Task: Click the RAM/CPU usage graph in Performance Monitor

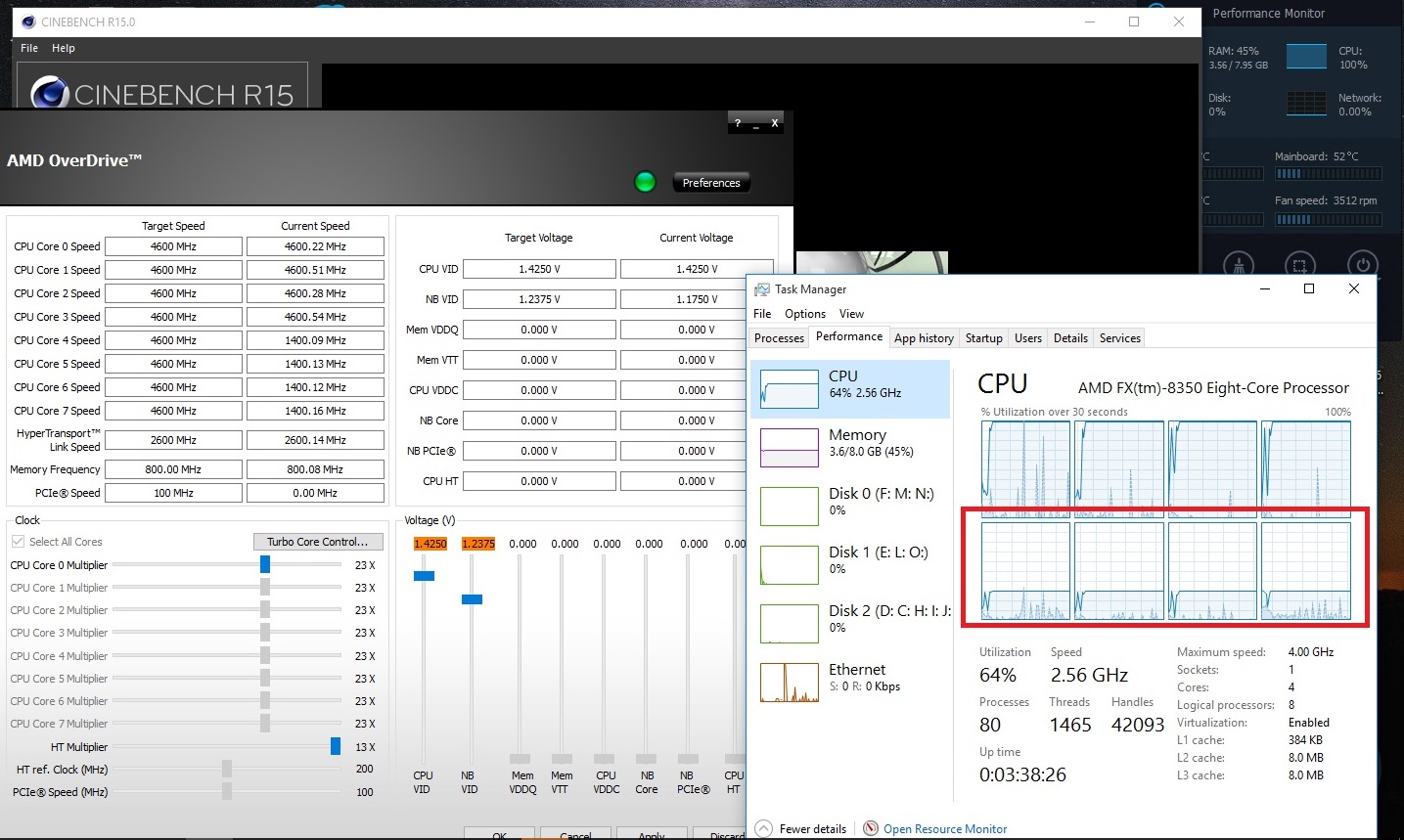Action: (1306, 56)
